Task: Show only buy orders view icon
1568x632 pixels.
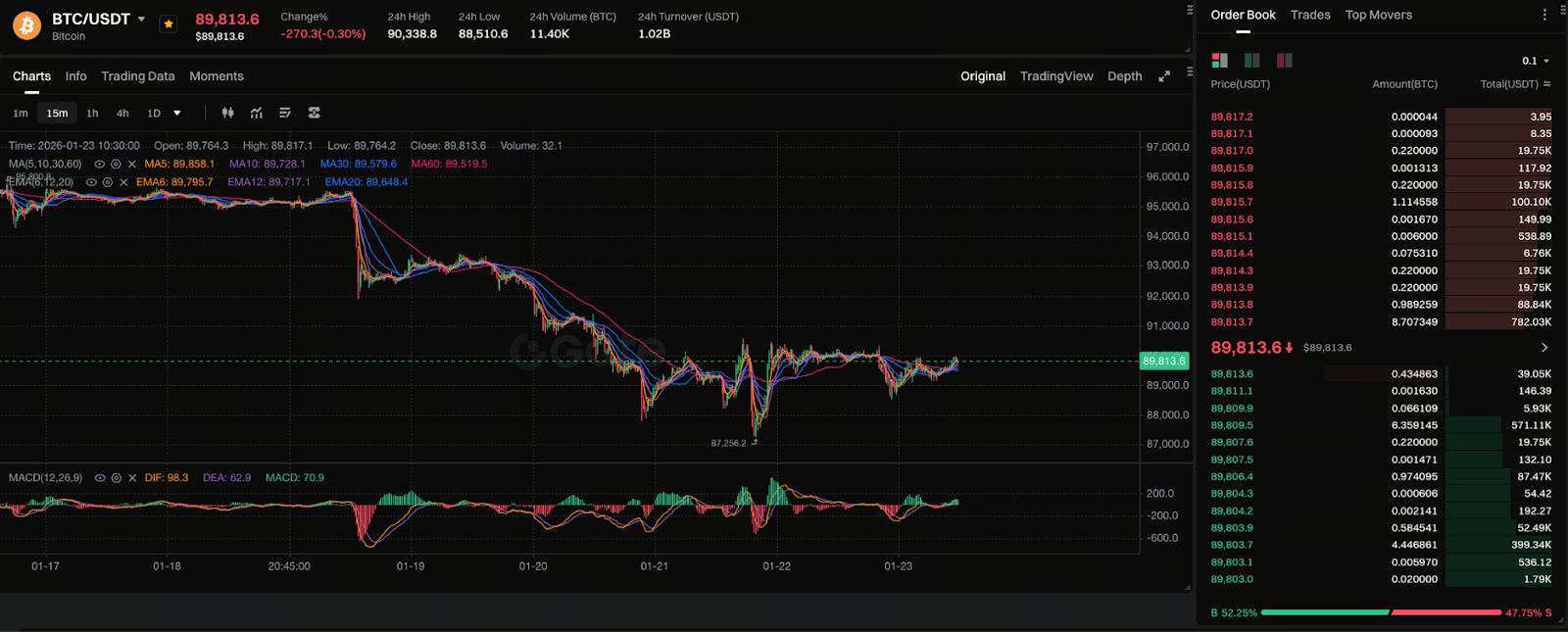Action: pyautogui.click(x=1251, y=61)
